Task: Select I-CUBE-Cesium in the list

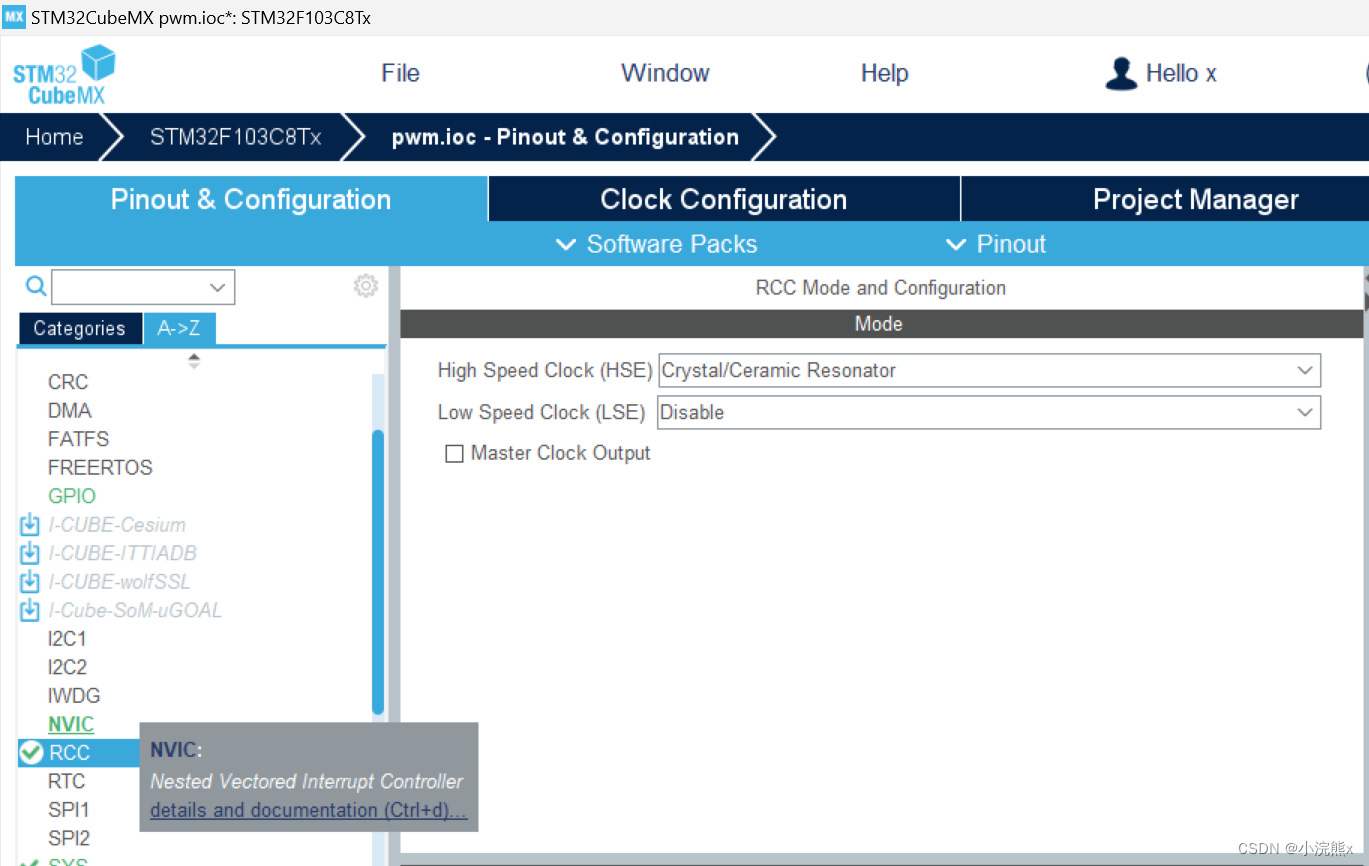Action: click(117, 524)
